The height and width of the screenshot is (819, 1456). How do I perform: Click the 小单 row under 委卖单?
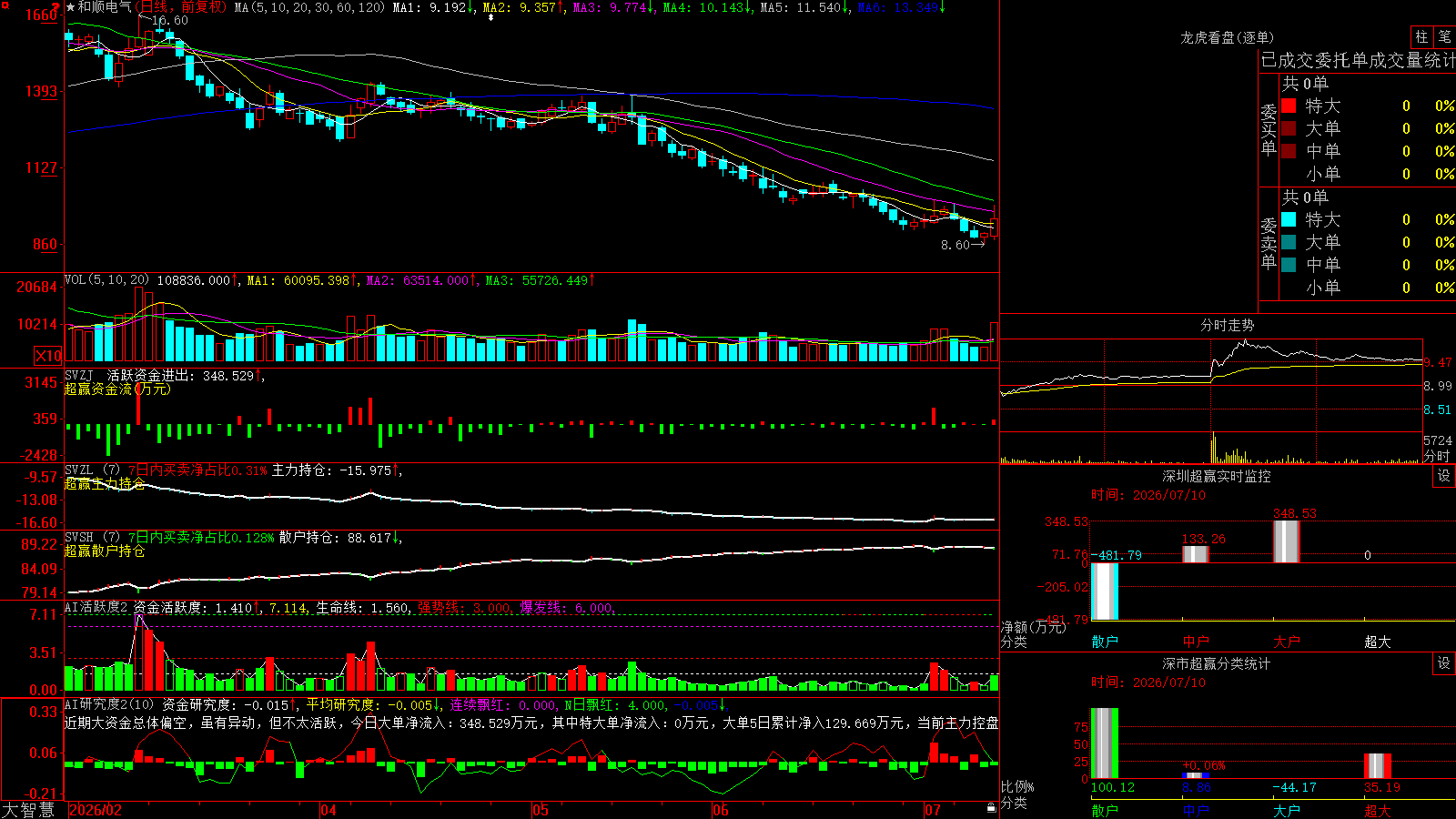[1368, 288]
